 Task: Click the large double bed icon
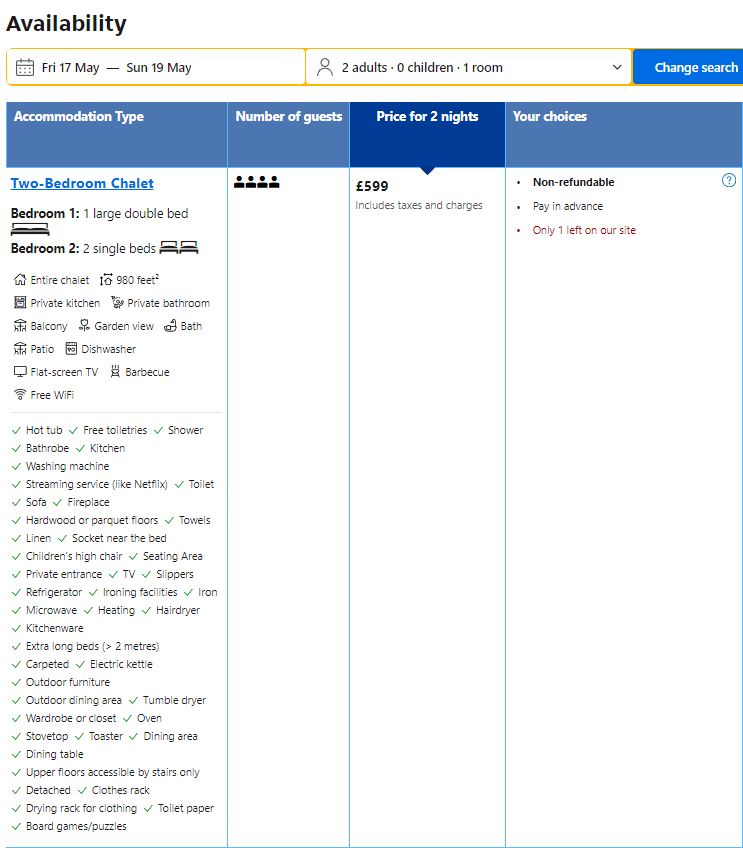coord(30,230)
